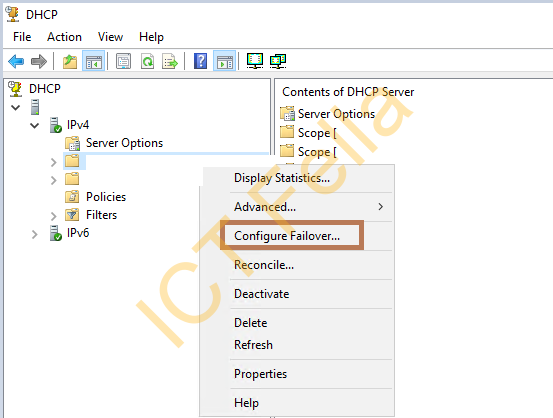The height and width of the screenshot is (418, 553).
Task: Click the Export List toolbar icon
Action: click(170, 61)
